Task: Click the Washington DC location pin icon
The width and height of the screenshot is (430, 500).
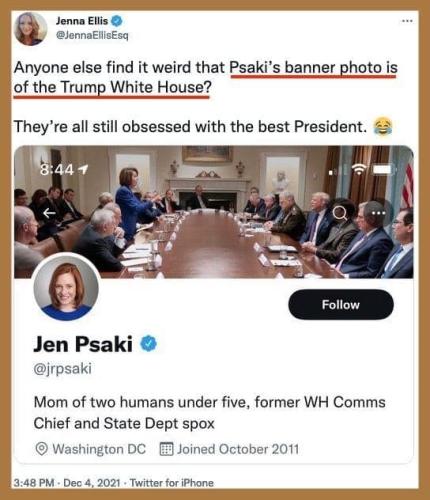Action: (41, 449)
